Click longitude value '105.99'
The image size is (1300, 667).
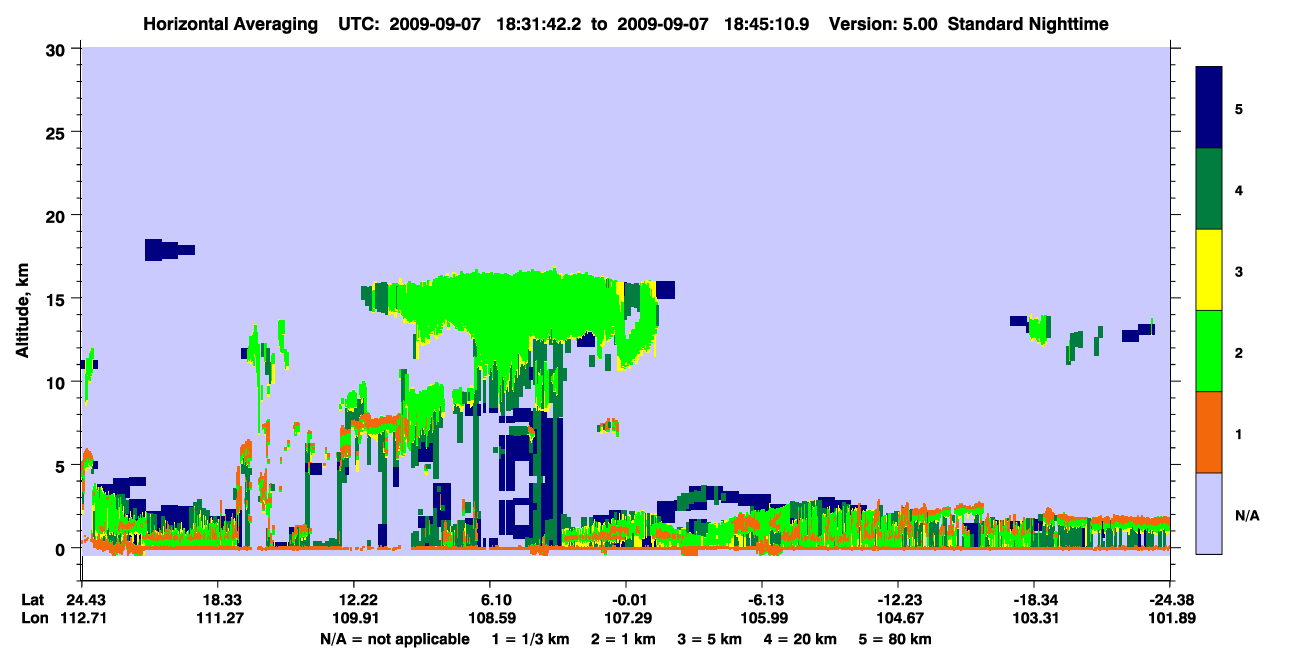[762, 618]
